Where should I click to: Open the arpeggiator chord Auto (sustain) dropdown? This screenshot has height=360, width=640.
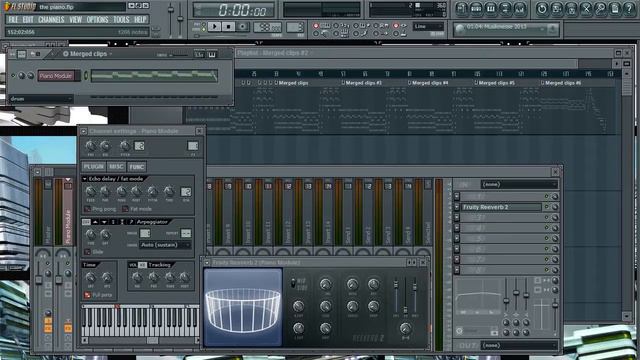(165, 245)
